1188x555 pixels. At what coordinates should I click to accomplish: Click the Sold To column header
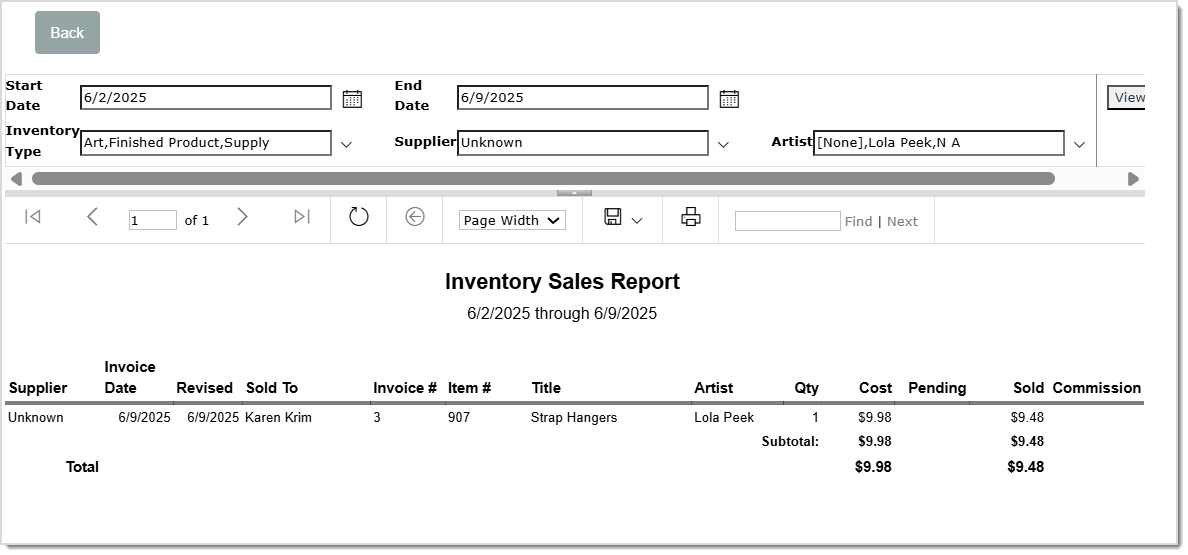pos(272,388)
